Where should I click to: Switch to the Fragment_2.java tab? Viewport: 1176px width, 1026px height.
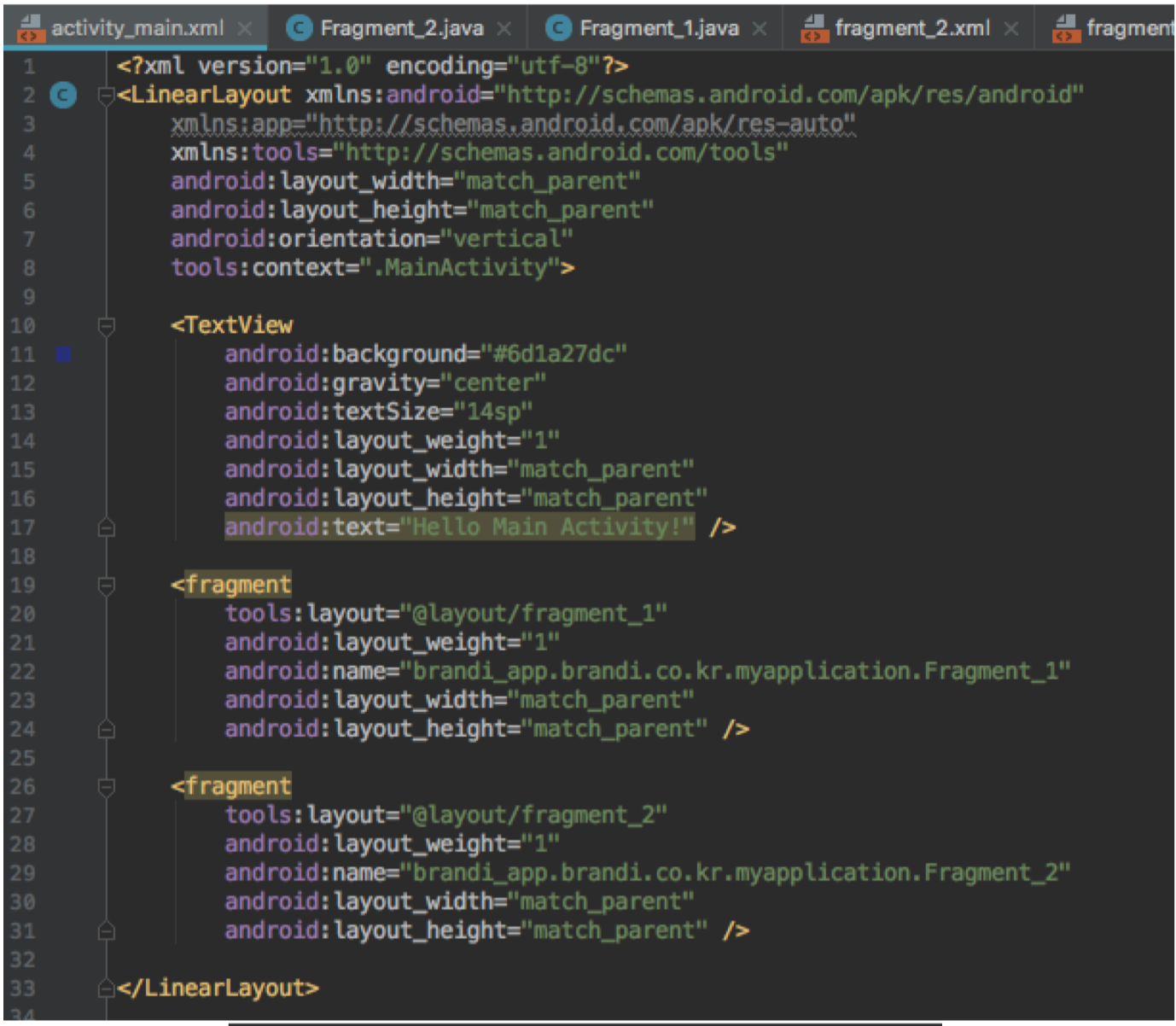point(401,28)
